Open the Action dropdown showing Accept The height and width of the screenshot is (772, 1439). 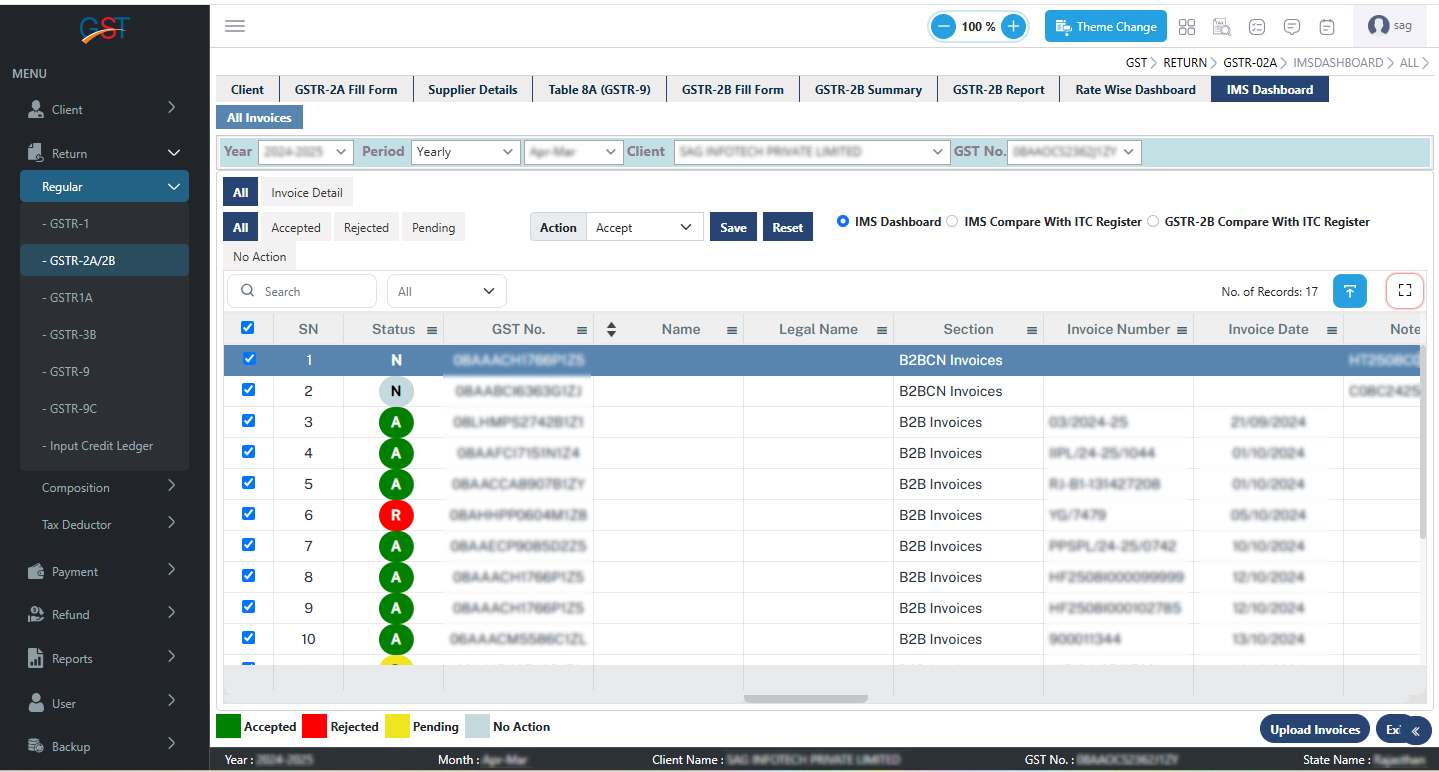(x=644, y=227)
